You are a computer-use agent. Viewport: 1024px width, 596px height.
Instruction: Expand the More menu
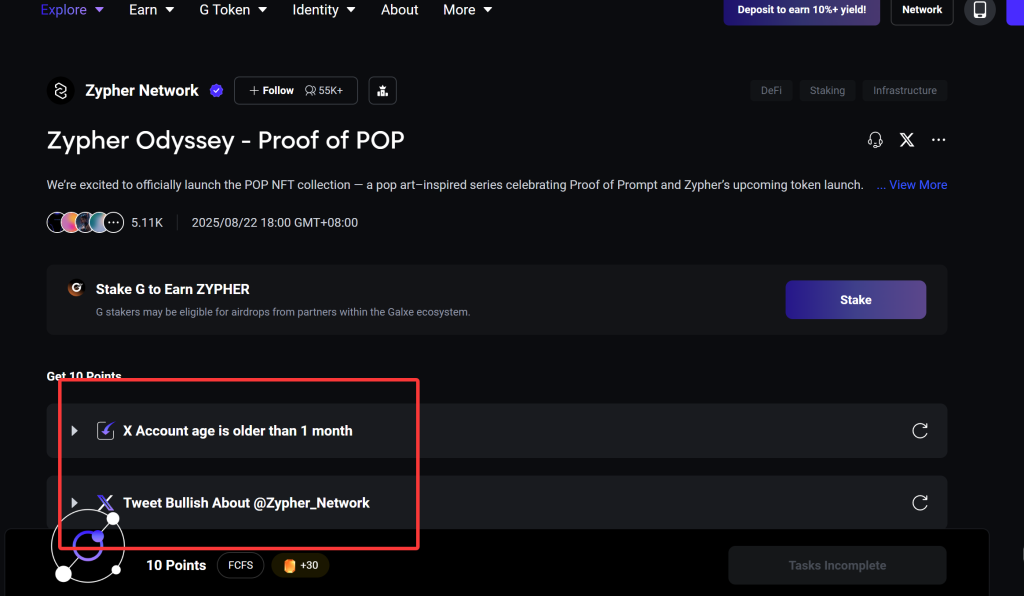pyautogui.click(x=468, y=10)
